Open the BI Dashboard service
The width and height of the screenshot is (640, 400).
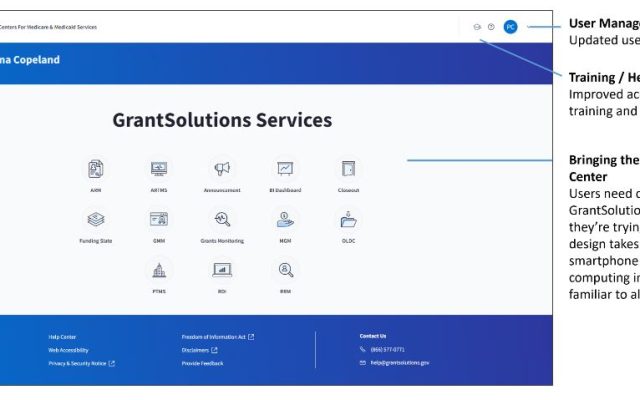[285, 169]
